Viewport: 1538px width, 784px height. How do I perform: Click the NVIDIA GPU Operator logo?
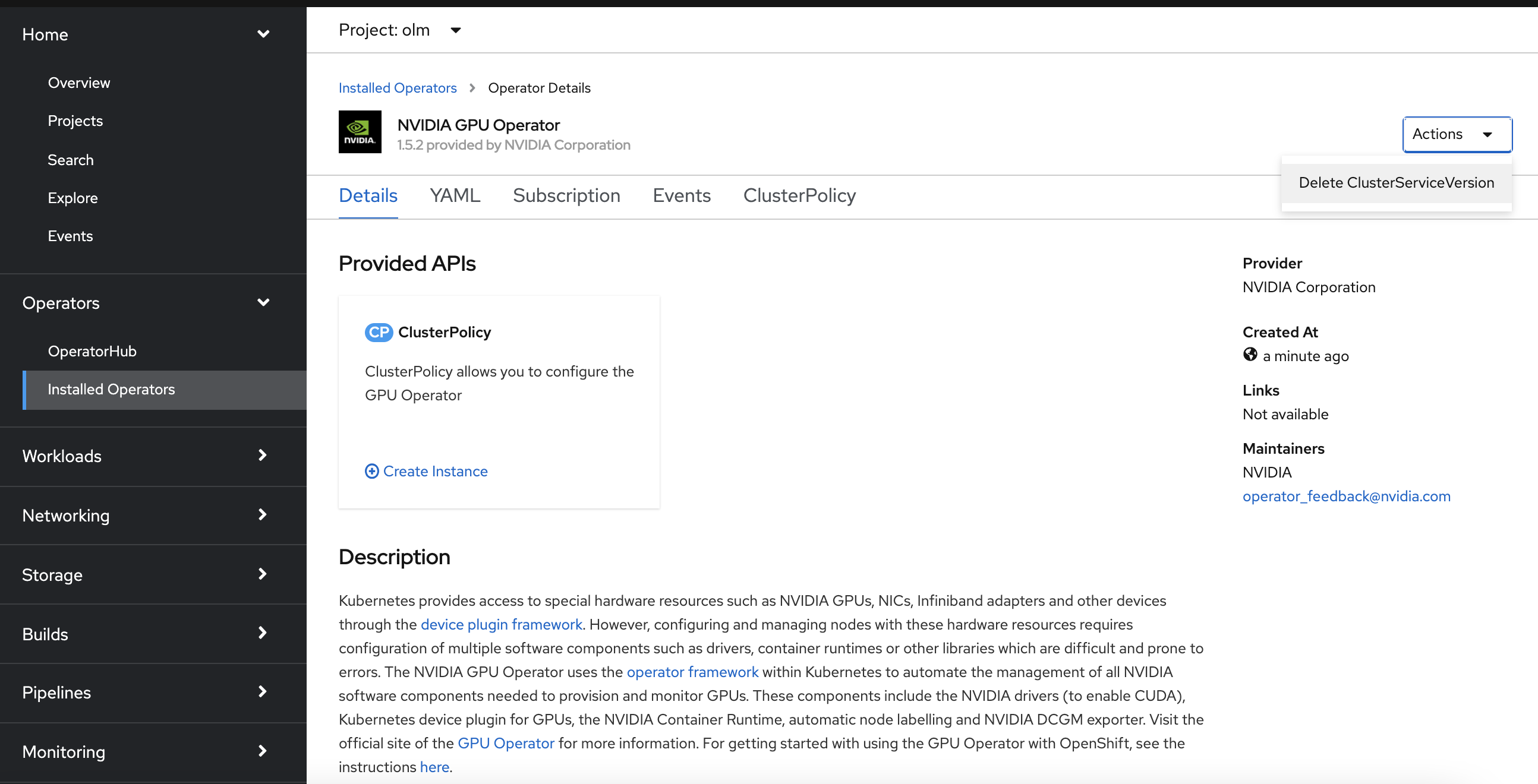(359, 132)
